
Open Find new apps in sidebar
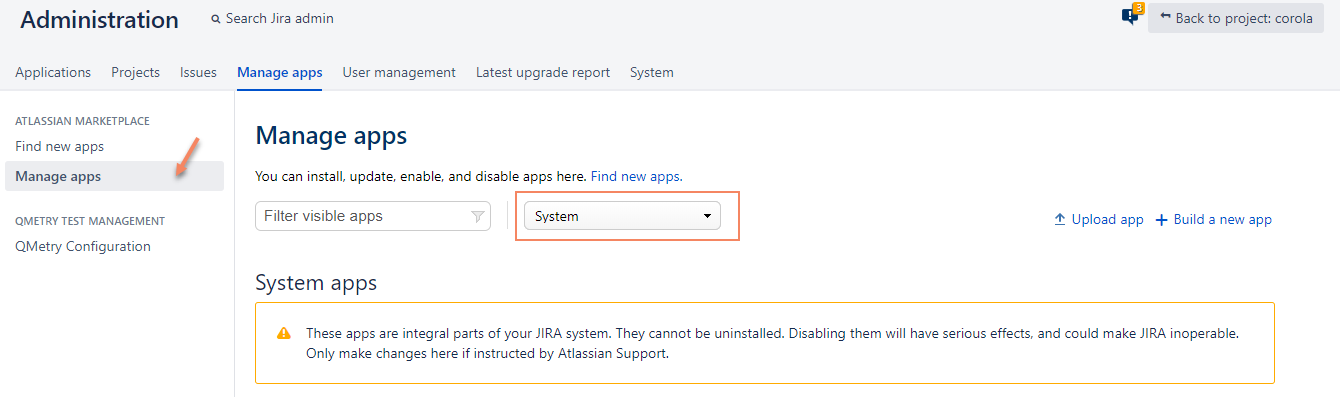[60, 146]
